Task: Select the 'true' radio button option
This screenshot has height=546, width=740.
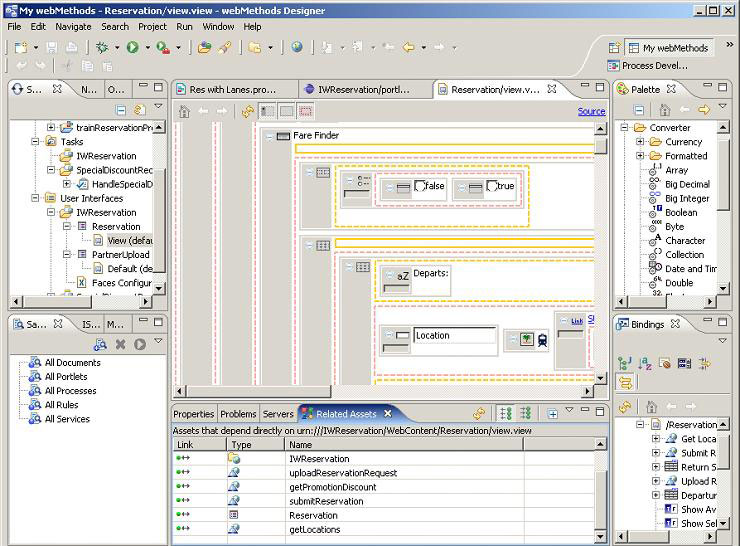Action: pos(492,186)
